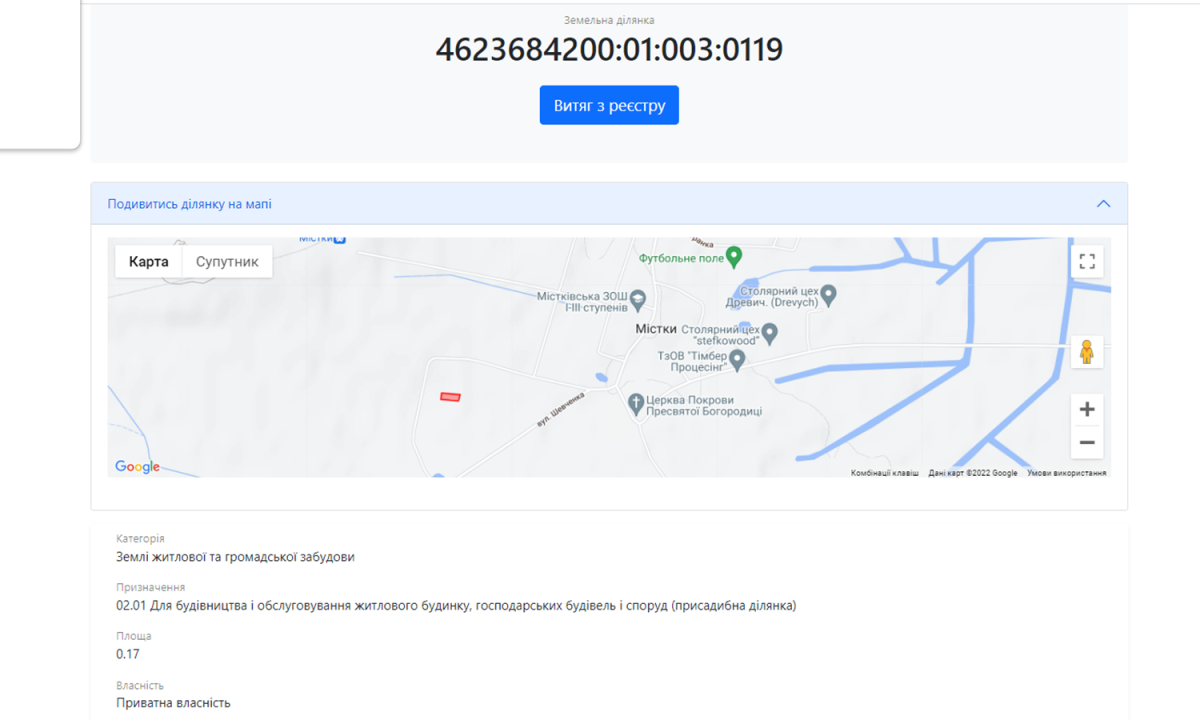Image resolution: width=1200 pixels, height=720 pixels.
Task: Click Комбінації клавіш keyboard shortcuts button
Action: tap(884, 473)
